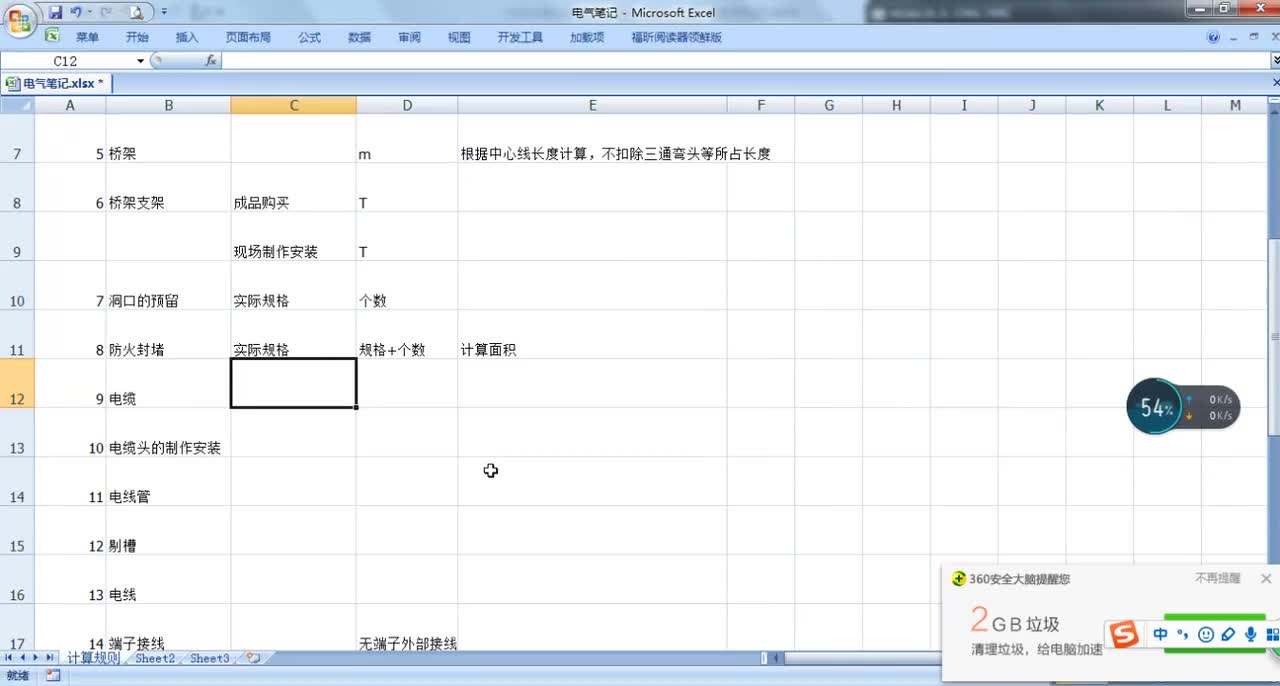The image size is (1280, 686).
Task: Click into the formula bar
Action: 745,61
